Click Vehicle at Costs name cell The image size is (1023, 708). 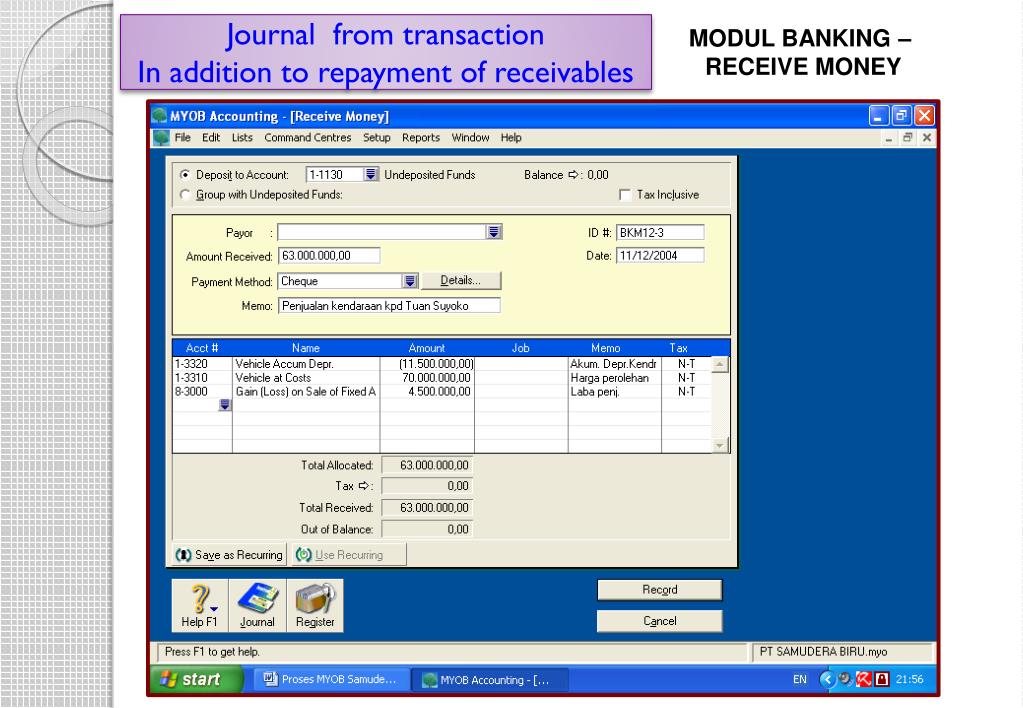click(x=306, y=378)
